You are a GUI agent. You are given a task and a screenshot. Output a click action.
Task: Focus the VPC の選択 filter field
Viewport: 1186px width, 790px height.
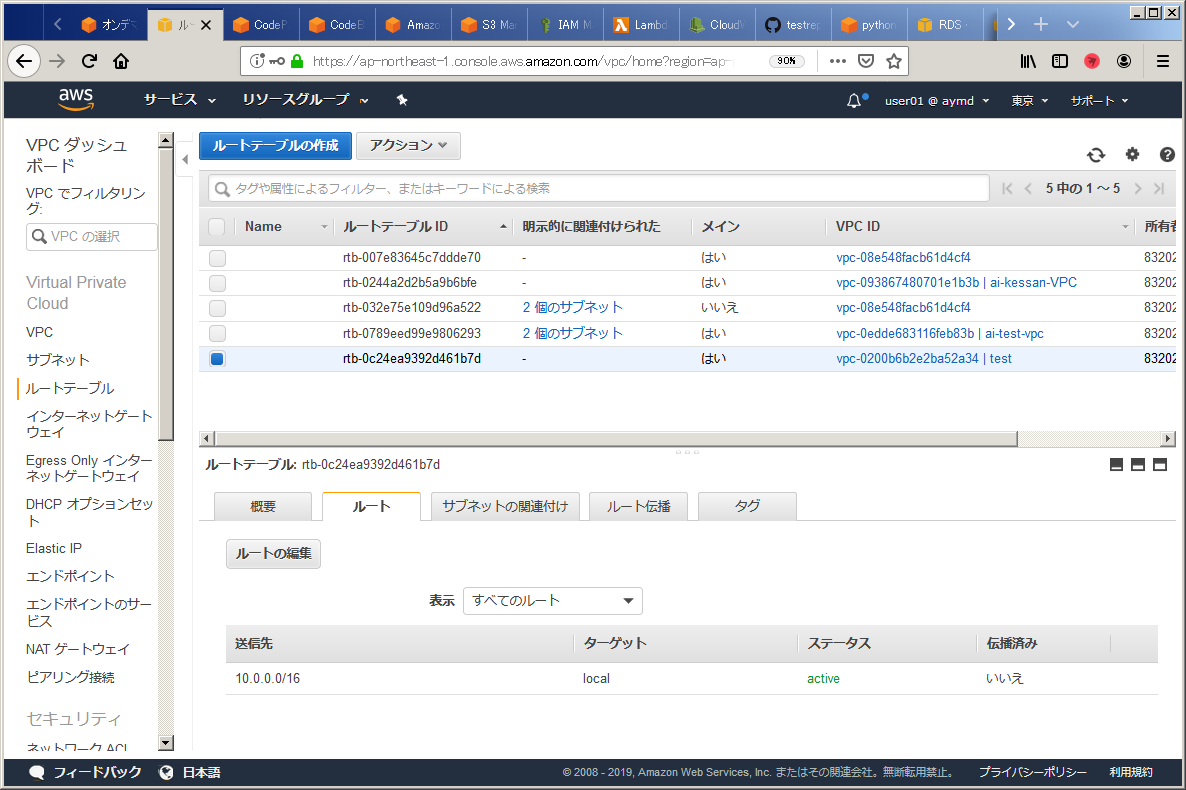pyautogui.click(x=92, y=237)
